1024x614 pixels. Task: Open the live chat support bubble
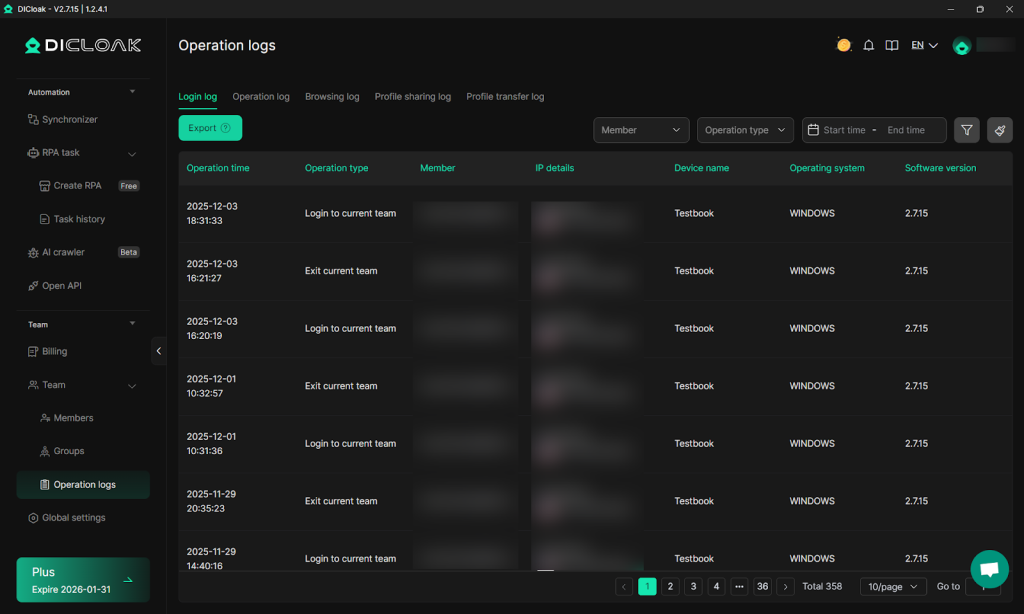989,569
